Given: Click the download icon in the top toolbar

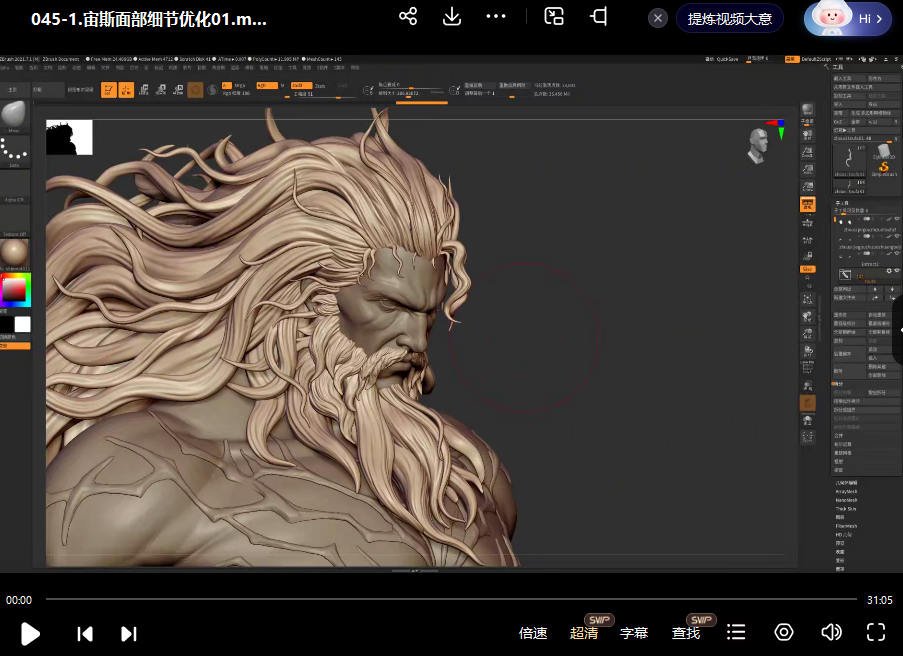Looking at the screenshot, I should coord(452,17).
